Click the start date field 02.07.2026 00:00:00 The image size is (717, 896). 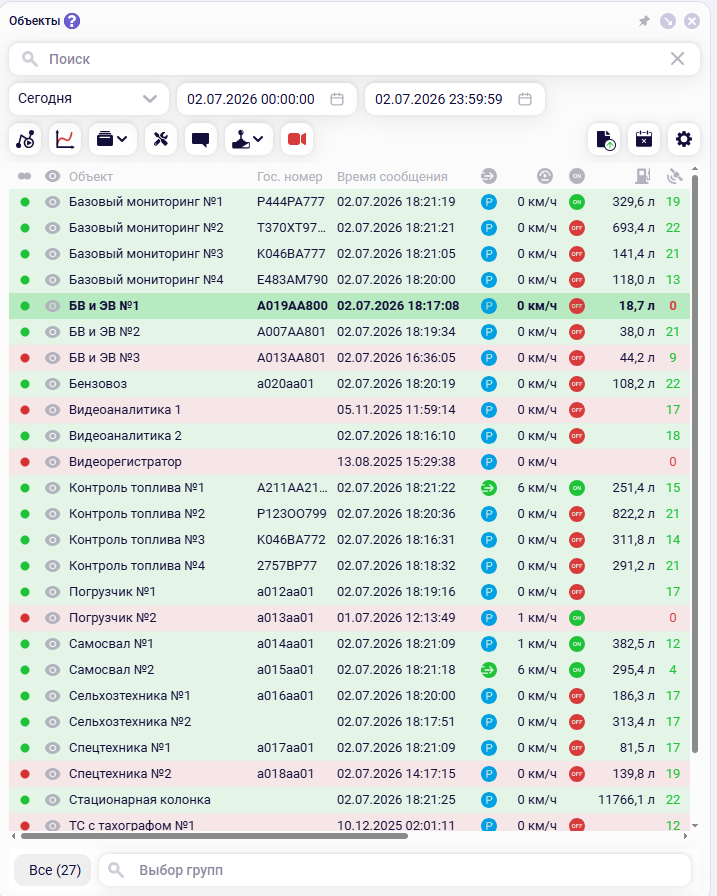click(267, 99)
